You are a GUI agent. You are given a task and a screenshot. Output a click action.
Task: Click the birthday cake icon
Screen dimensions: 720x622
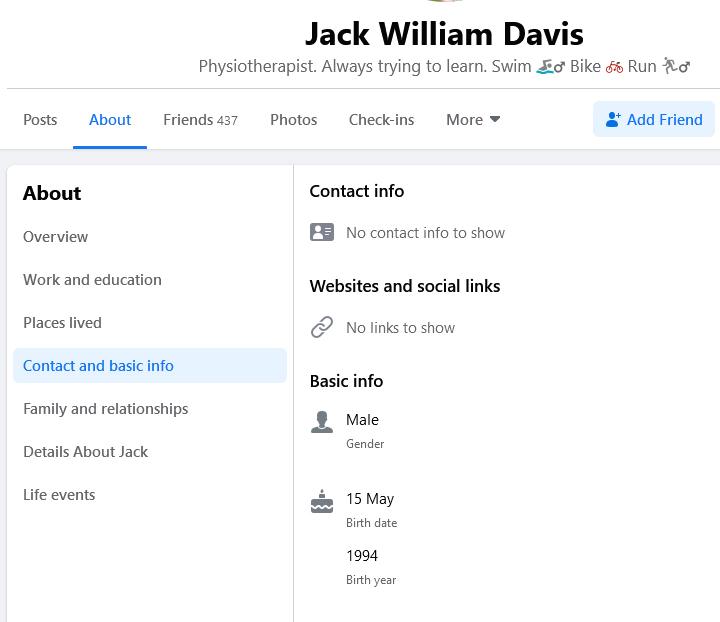pos(322,501)
